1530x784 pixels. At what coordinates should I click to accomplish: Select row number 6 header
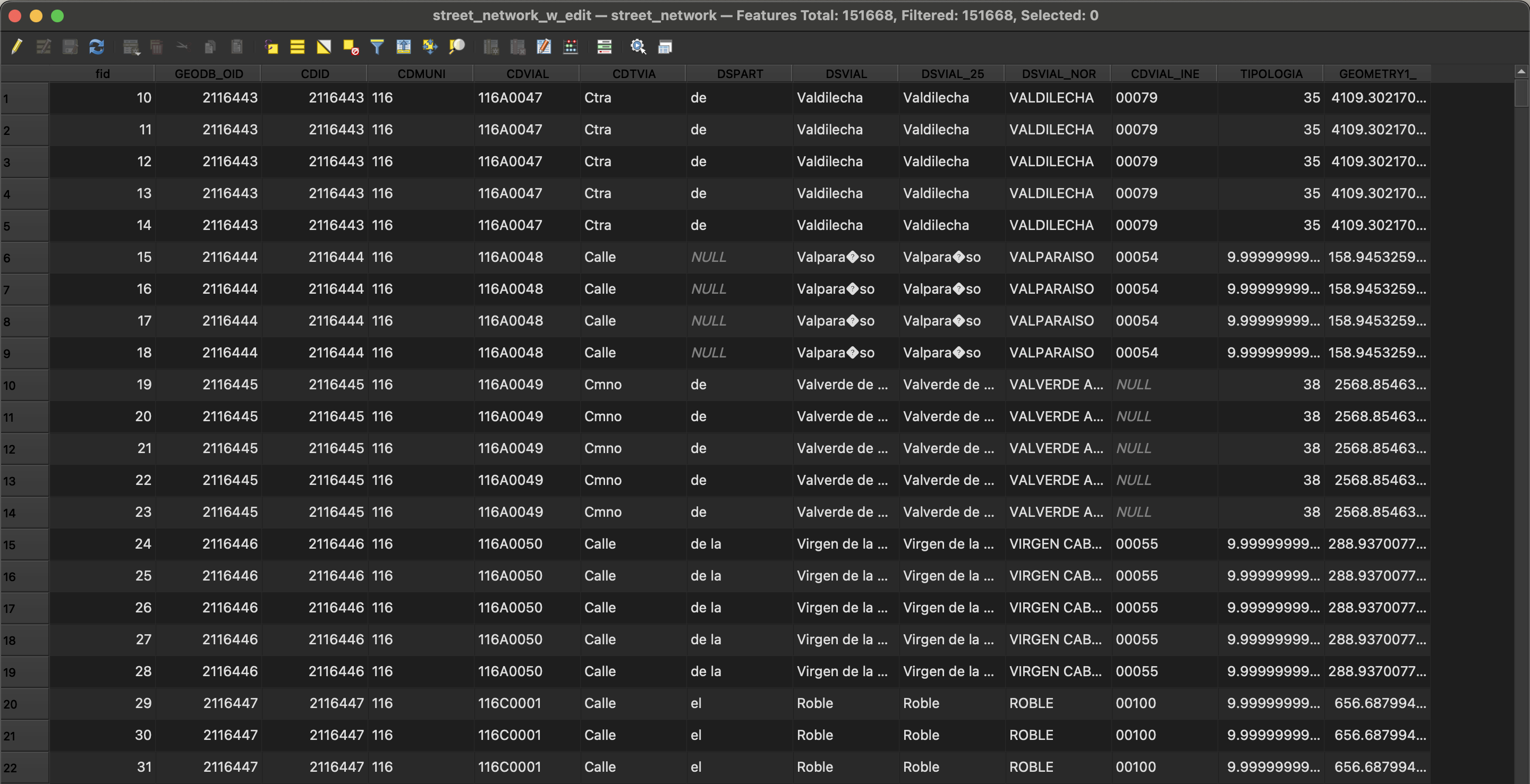[24, 258]
